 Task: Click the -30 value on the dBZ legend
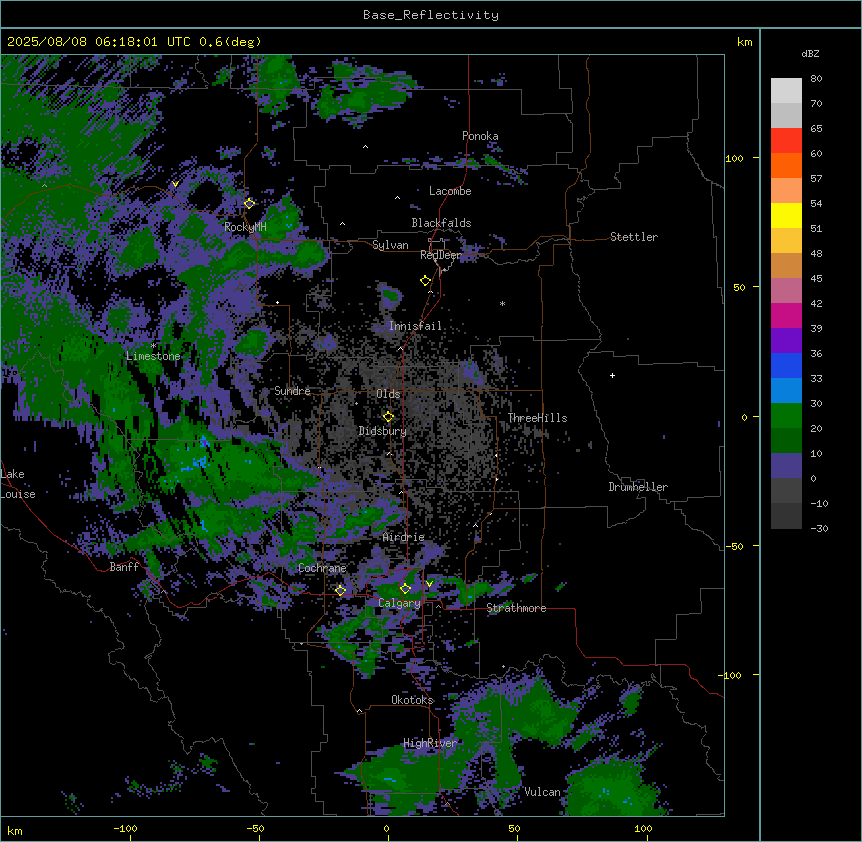819,528
